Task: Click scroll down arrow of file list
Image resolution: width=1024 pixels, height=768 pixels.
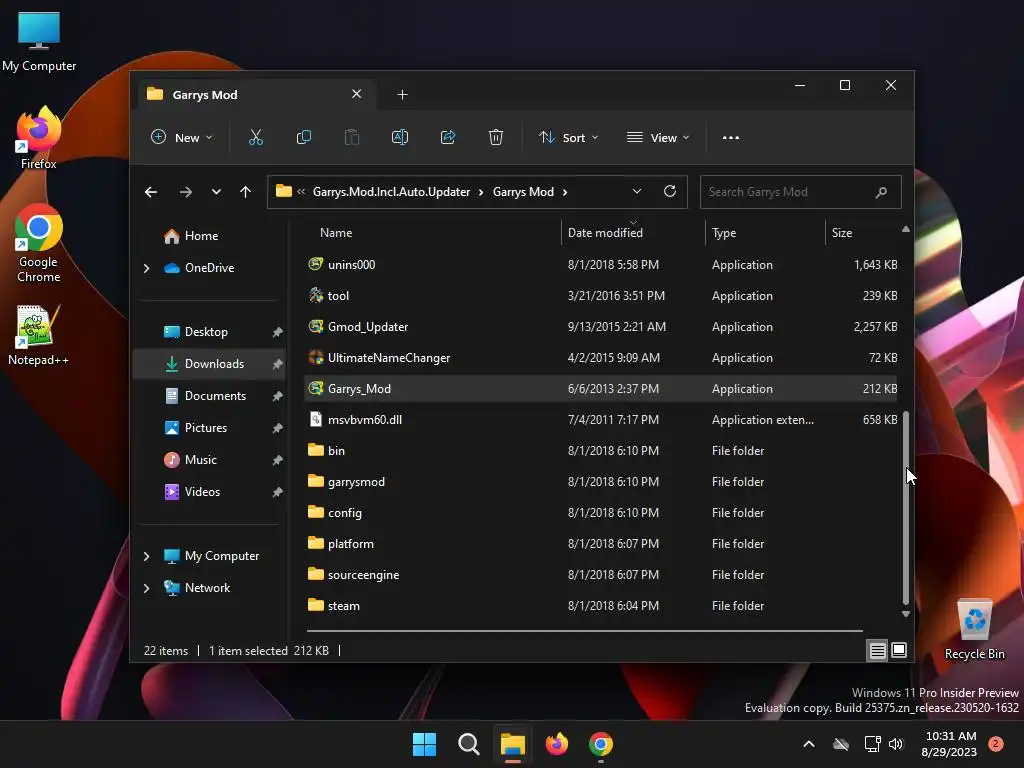Action: (x=906, y=614)
